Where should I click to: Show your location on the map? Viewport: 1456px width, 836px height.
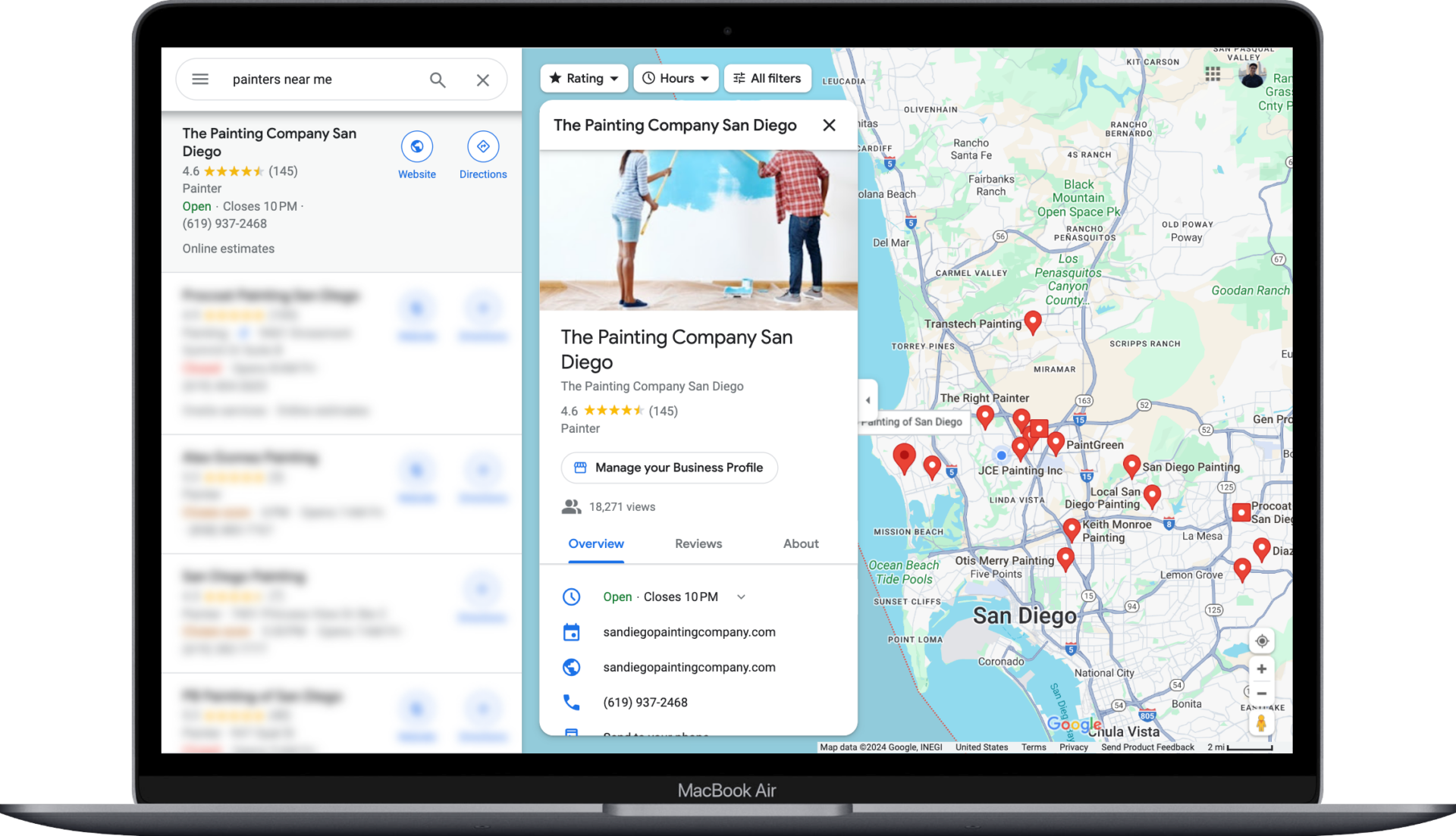1262,641
